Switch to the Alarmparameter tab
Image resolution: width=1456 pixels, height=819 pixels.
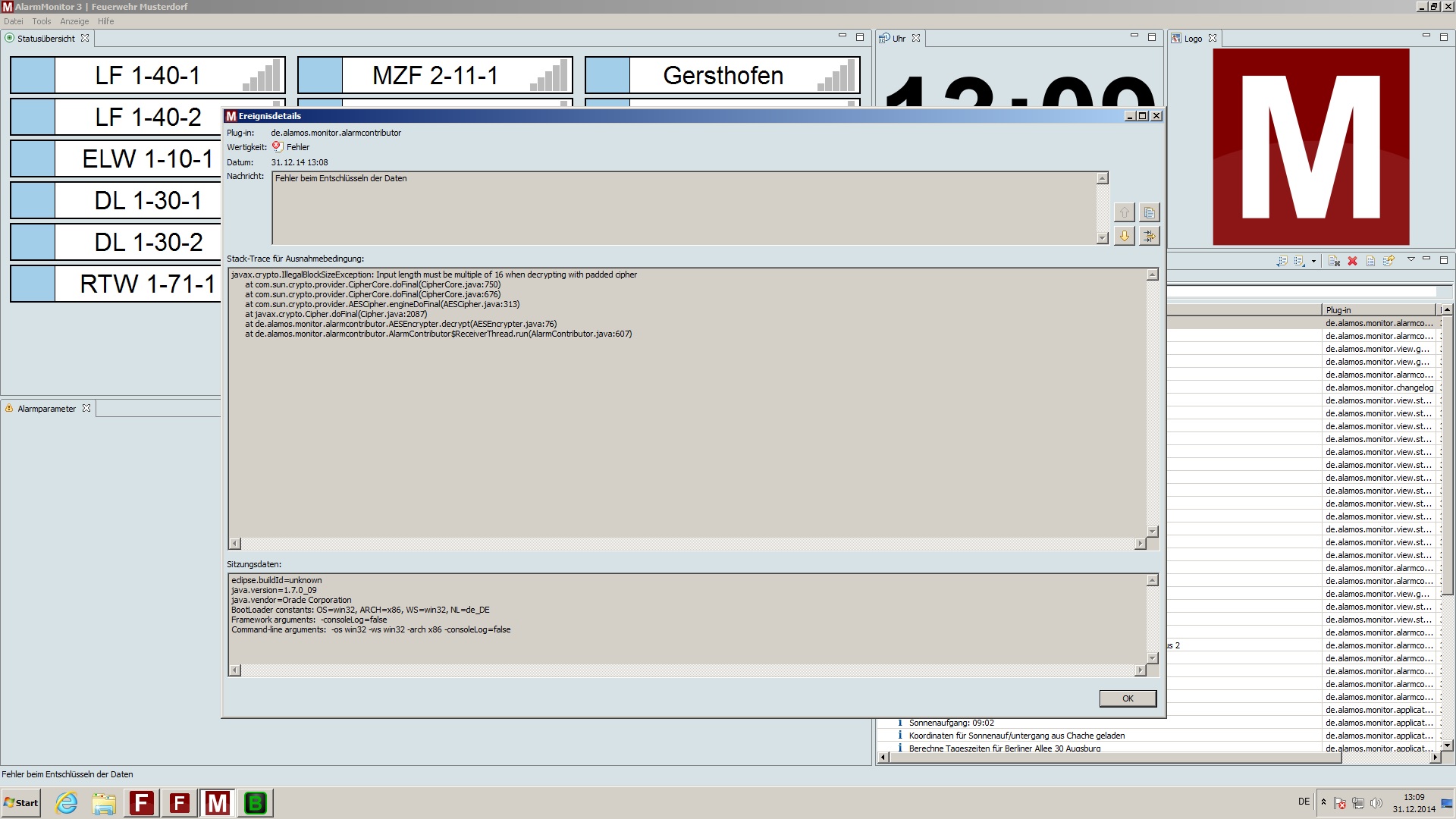46,408
